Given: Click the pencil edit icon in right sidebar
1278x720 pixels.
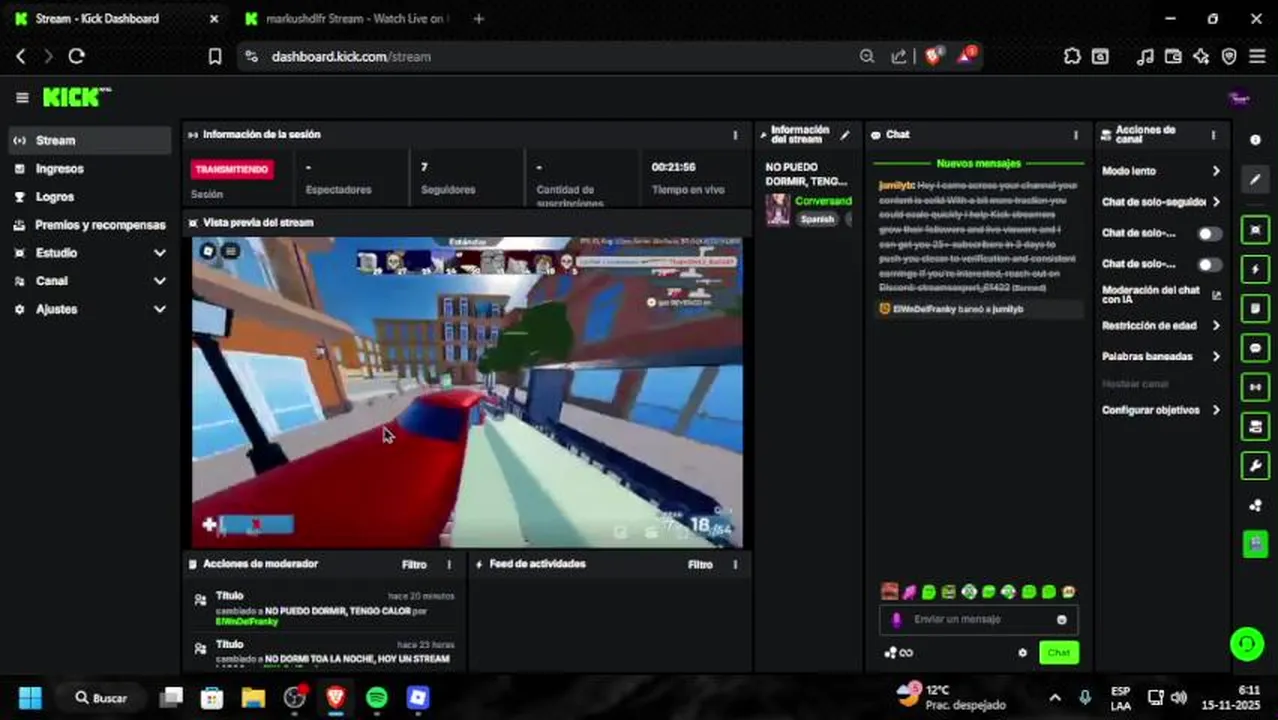Looking at the screenshot, I should click(x=1255, y=179).
